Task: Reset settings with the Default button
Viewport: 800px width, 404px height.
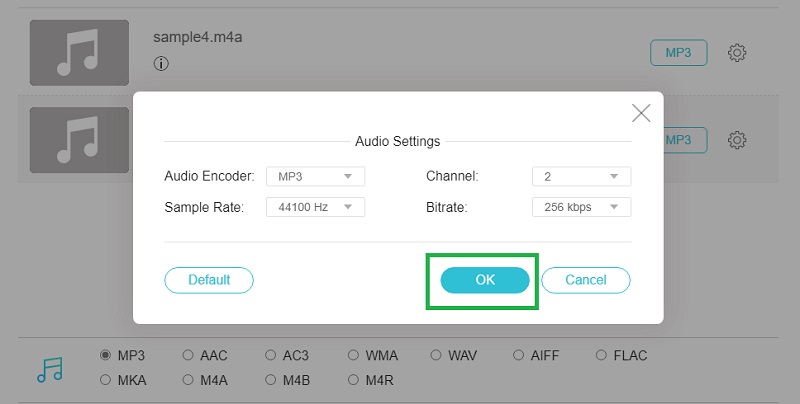Action: tap(208, 280)
